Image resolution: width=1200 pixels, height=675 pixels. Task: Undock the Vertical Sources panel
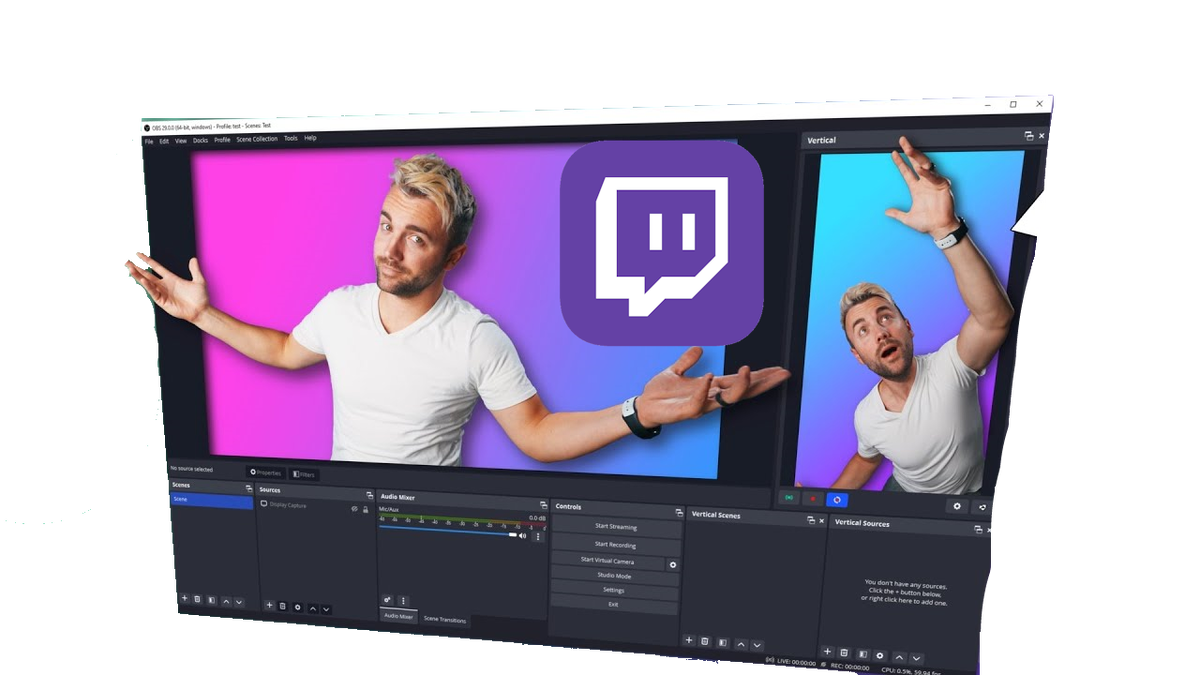click(x=978, y=529)
